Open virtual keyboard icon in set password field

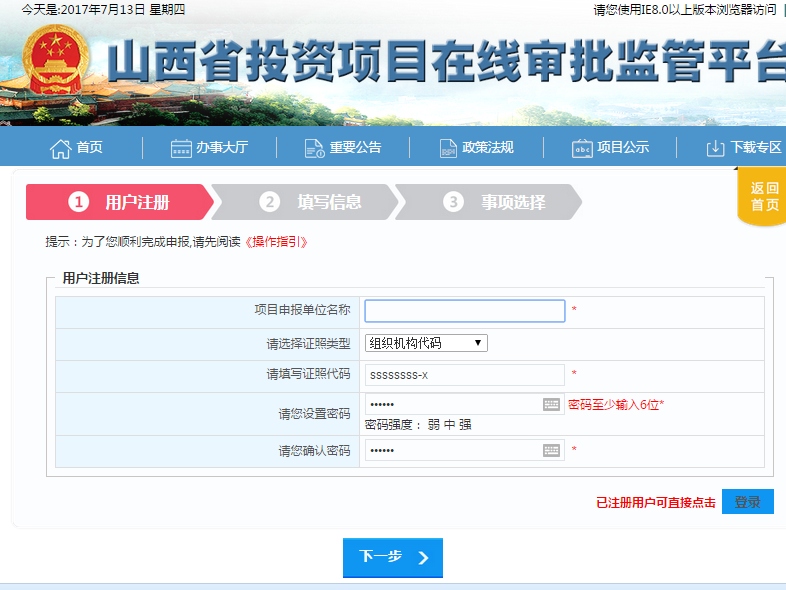coord(552,404)
